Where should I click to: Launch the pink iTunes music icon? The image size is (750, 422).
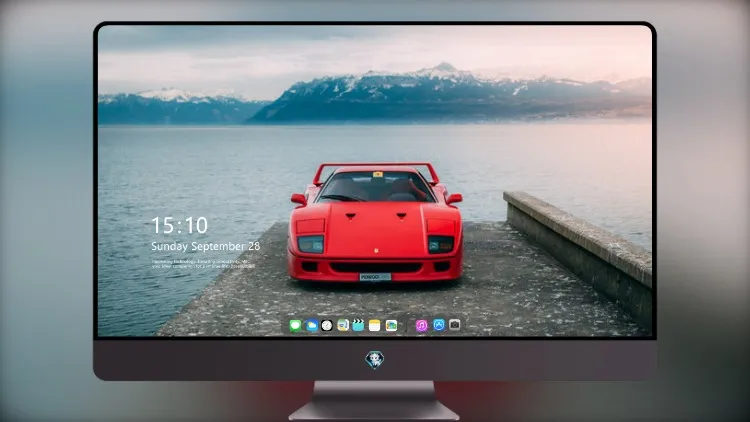pos(421,325)
